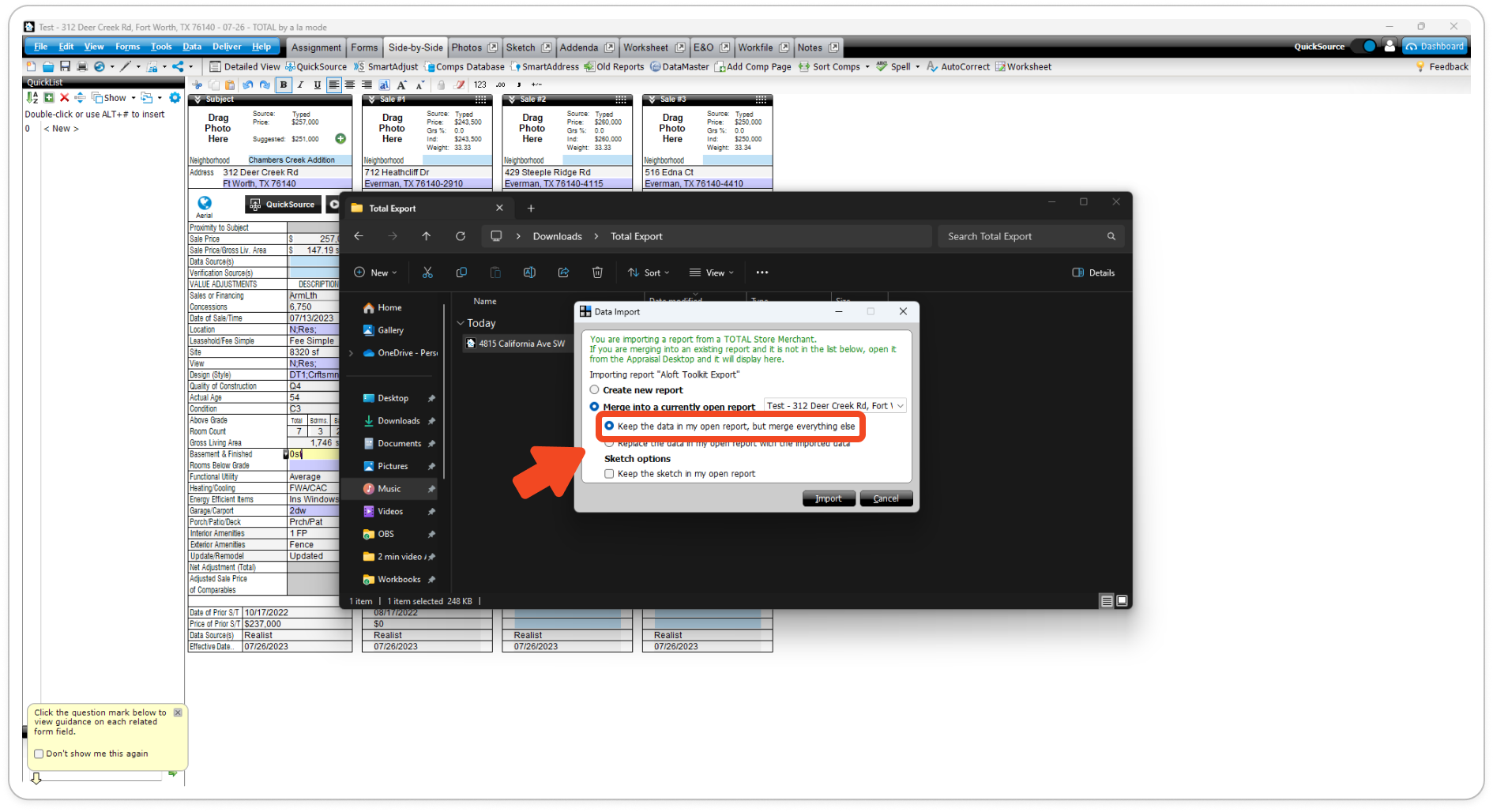This screenshot has height=812, width=1493.
Task: Open the Forms menu
Action: [127, 47]
